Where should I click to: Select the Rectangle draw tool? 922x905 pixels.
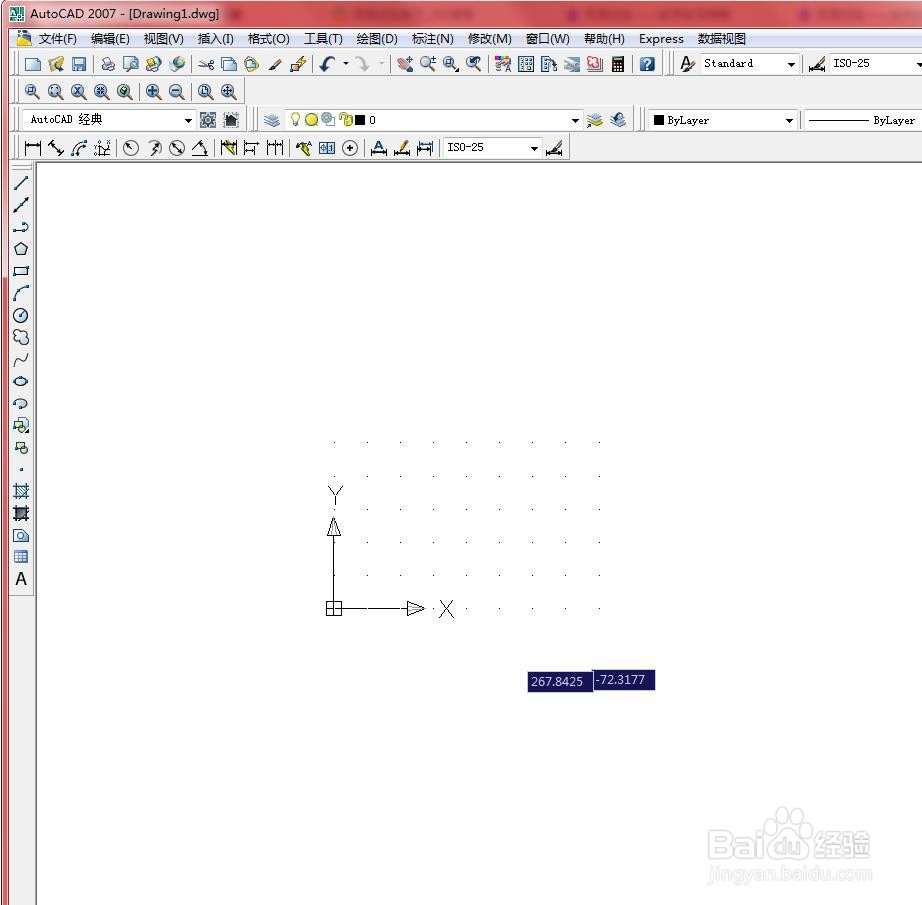[21, 271]
